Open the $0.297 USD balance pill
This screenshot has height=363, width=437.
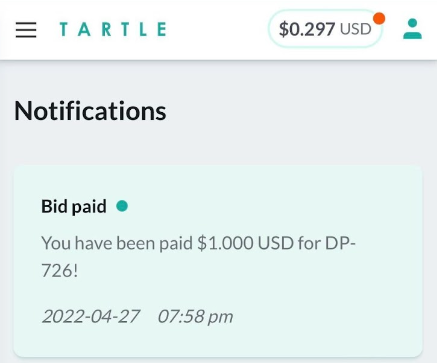[325, 29]
